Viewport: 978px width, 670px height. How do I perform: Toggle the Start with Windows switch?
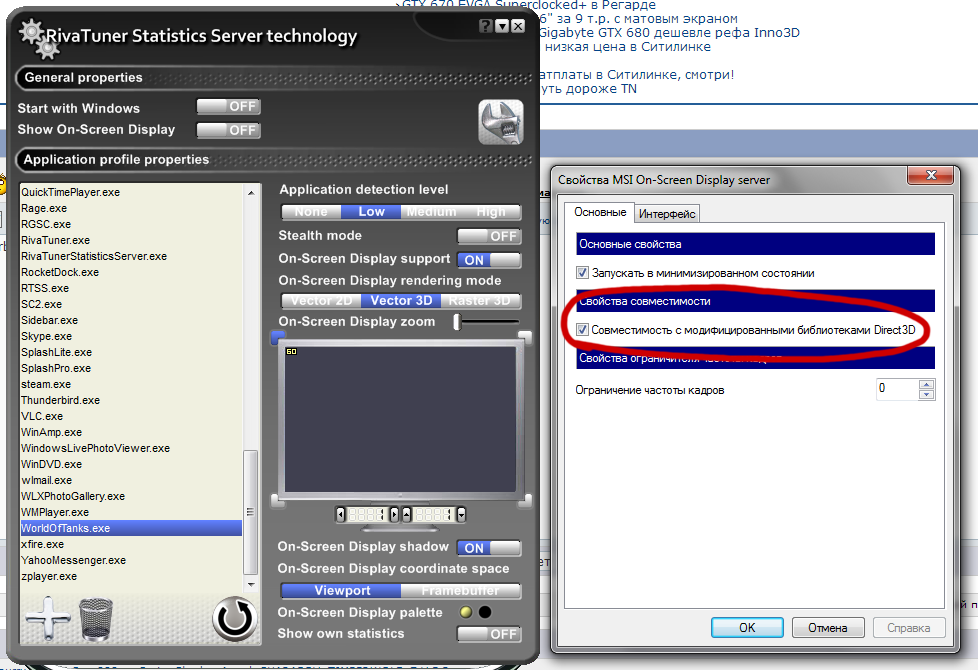(228, 107)
